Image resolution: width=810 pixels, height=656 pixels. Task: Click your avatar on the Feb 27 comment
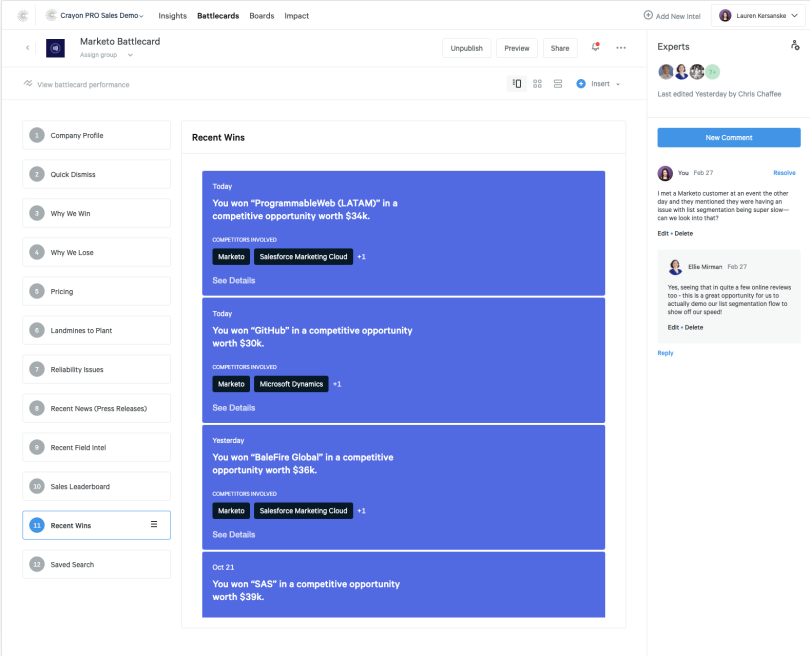(x=665, y=173)
